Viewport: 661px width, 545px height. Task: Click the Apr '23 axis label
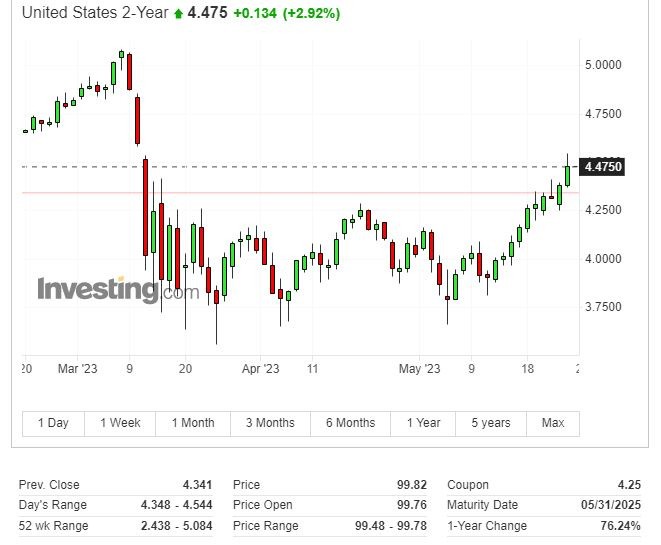(x=262, y=369)
